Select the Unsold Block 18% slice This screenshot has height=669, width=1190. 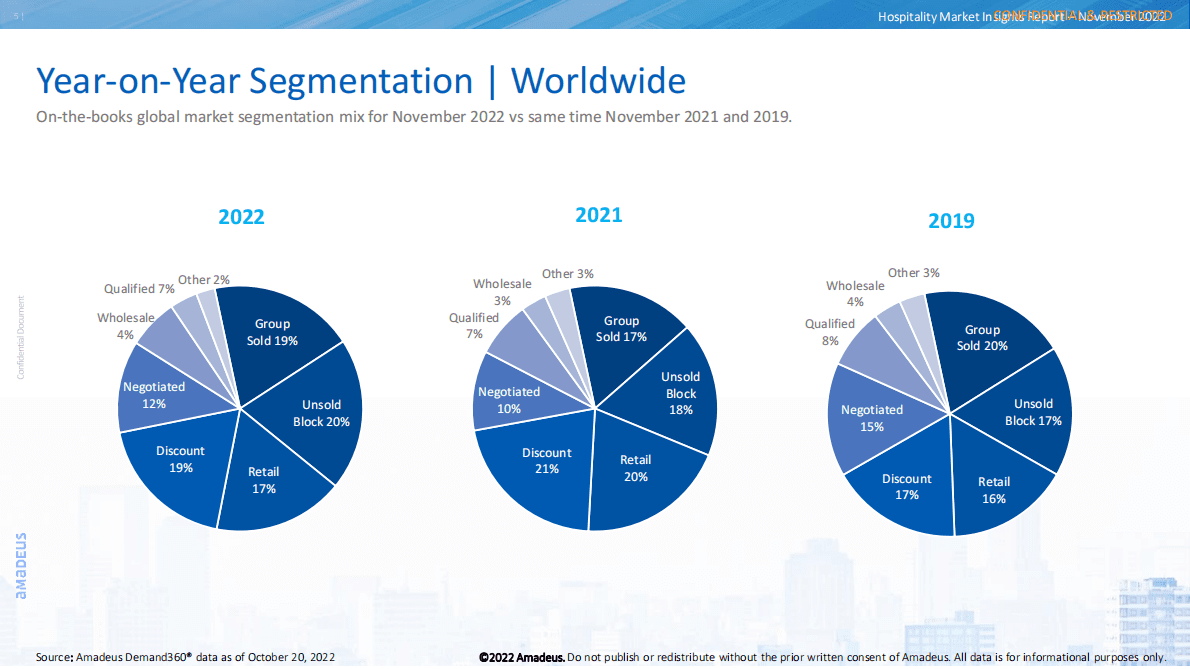click(x=679, y=394)
